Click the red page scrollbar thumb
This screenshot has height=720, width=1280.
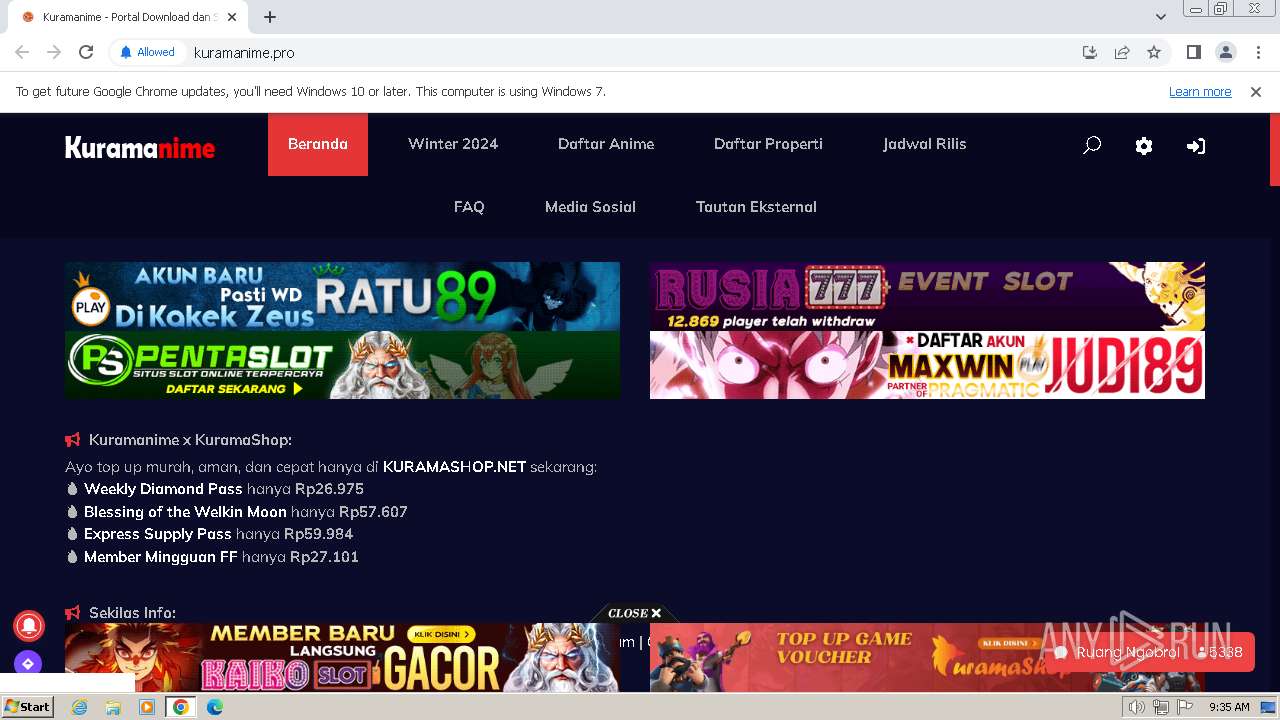(1274, 149)
